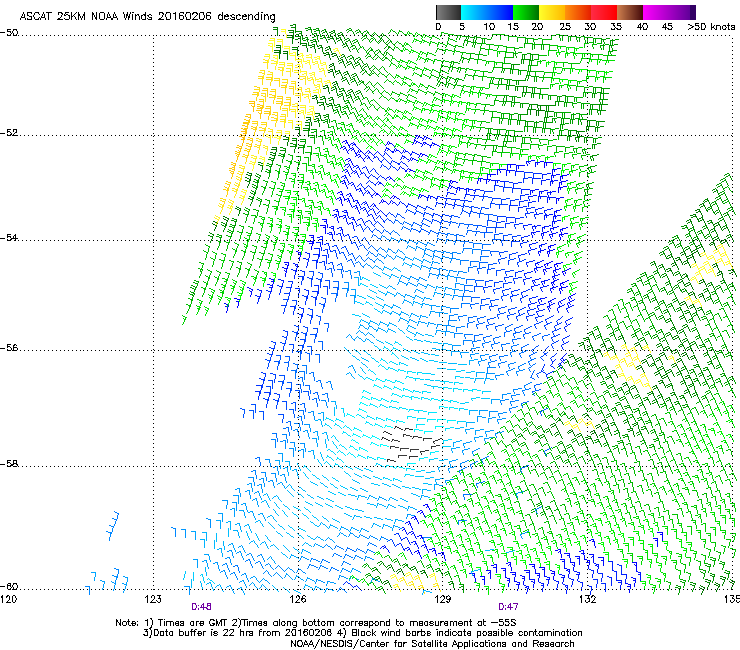Click the brown 35-40 knots legend swatch
This screenshot has height=650, width=740.
(x=630, y=12)
